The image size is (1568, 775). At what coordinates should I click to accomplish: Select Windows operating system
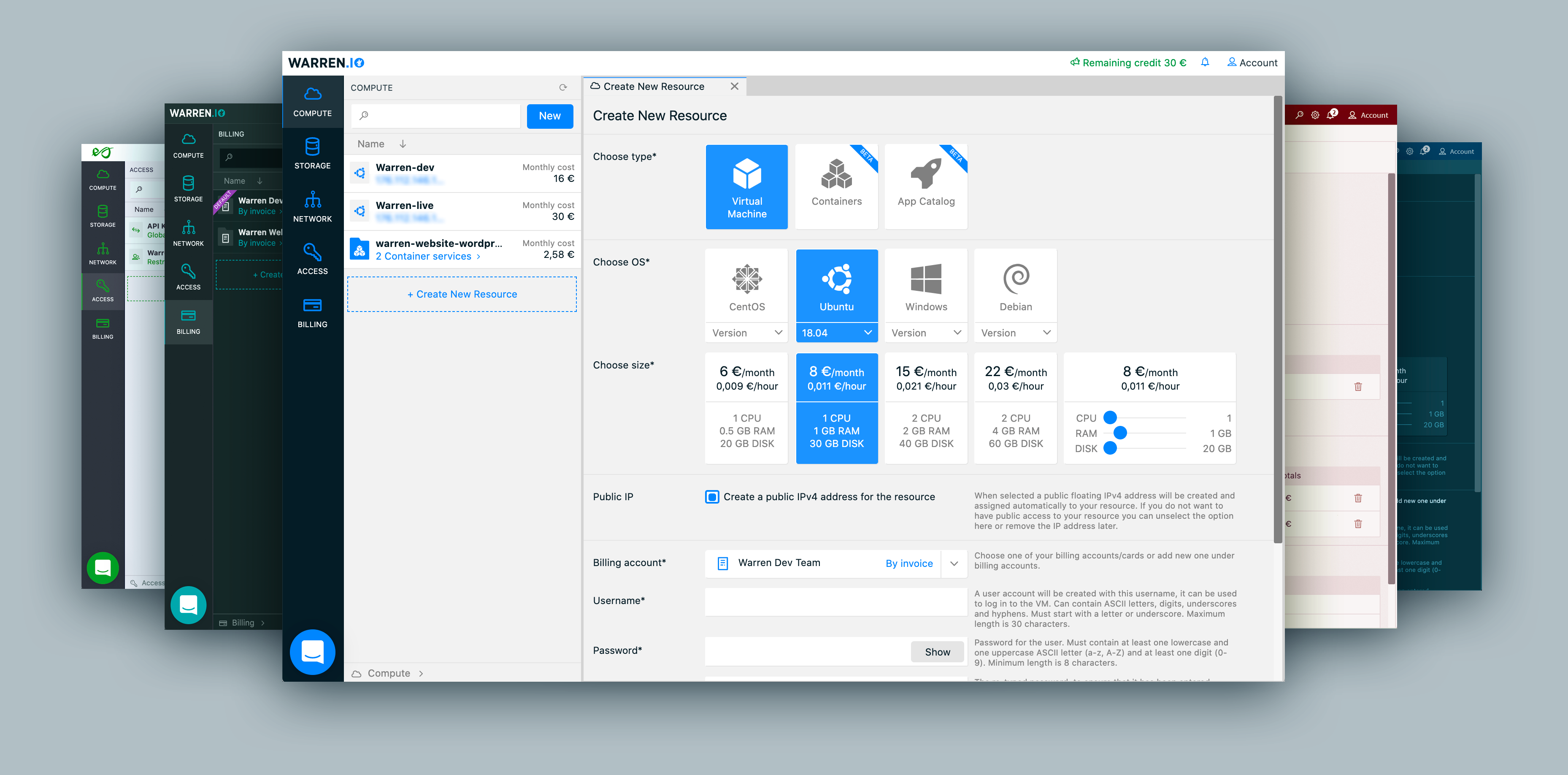926,286
